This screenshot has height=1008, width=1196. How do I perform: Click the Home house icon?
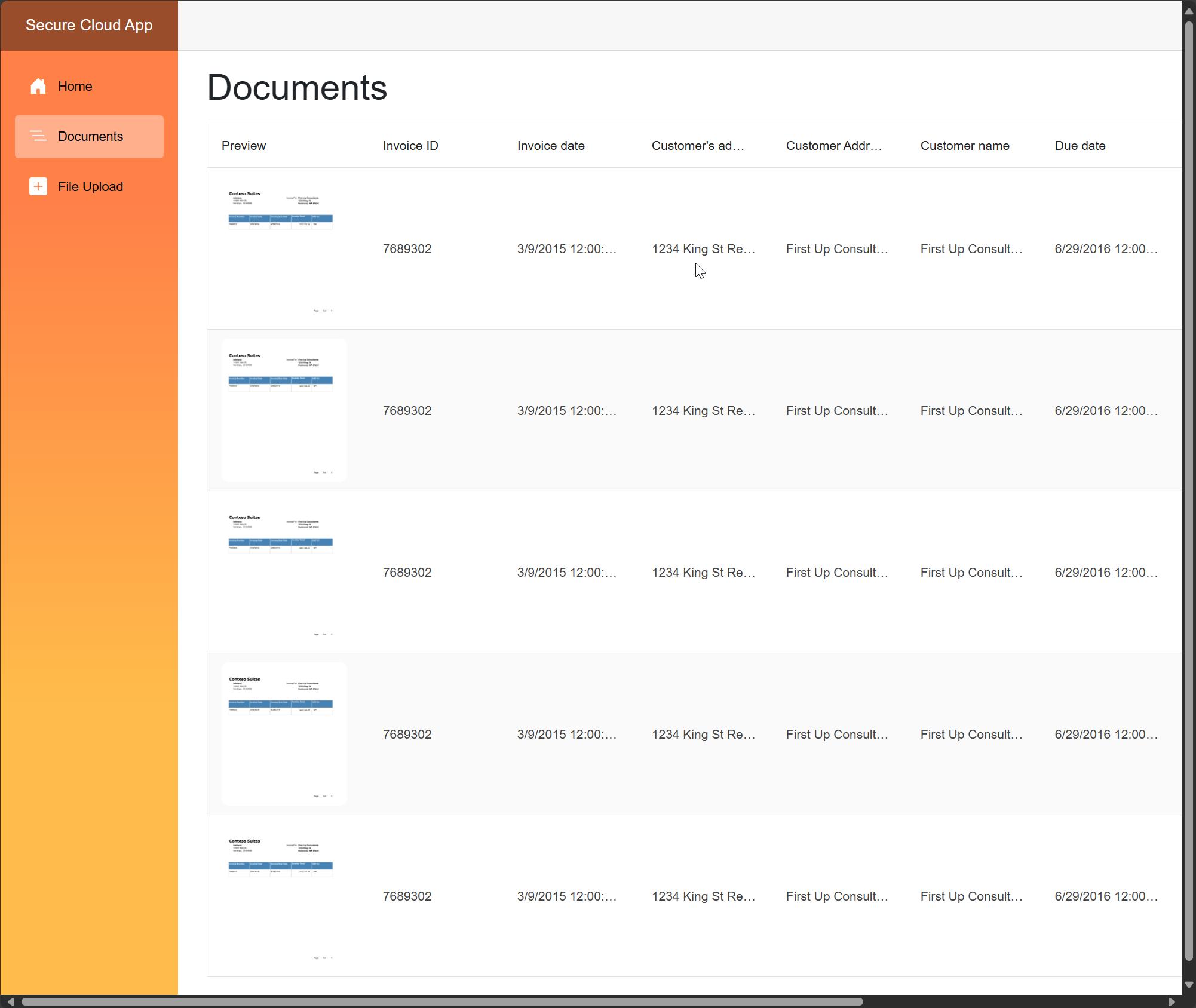pyautogui.click(x=38, y=86)
